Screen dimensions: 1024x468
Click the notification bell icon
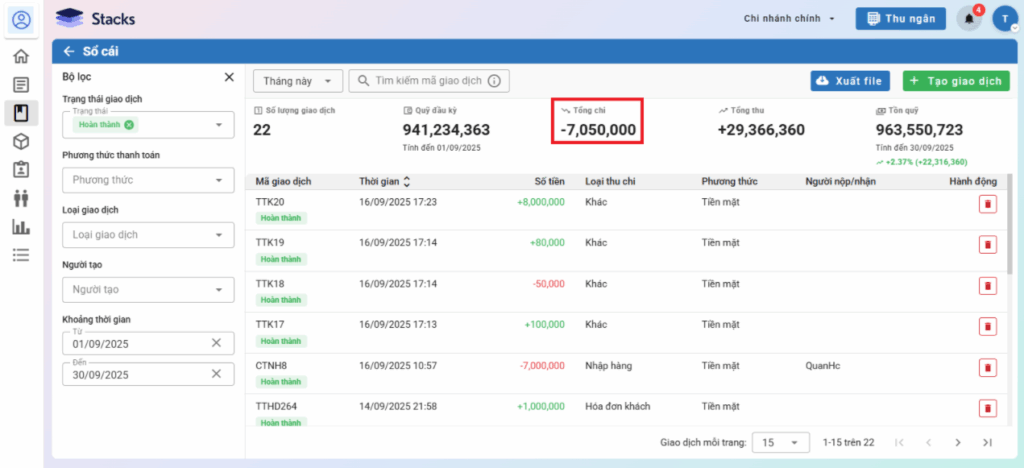tap(969, 19)
